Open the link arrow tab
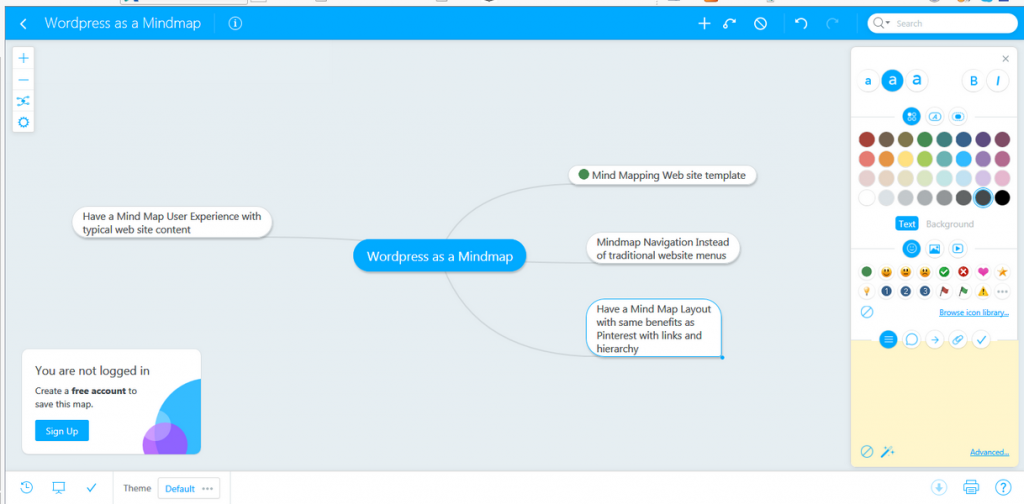This screenshot has width=1024, height=504. pyautogui.click(x=935, y=339)
